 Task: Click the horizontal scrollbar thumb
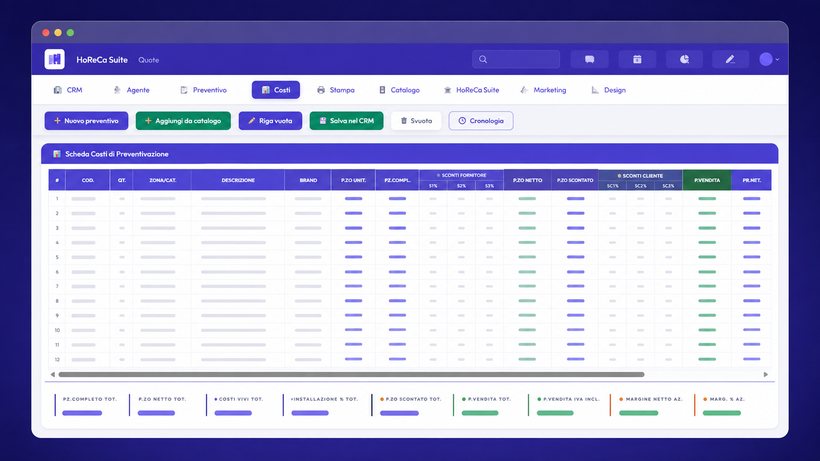pyautogui.click(x=351, y=374)
